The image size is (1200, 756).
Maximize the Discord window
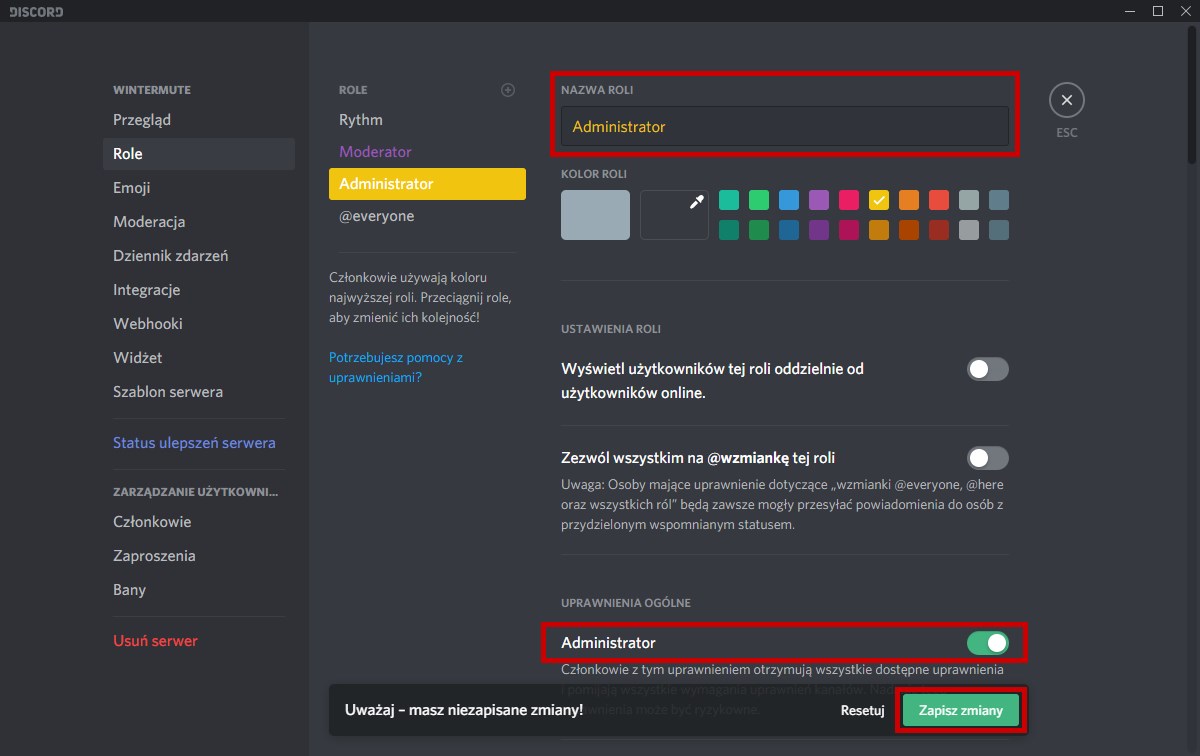pos(1158,11)
